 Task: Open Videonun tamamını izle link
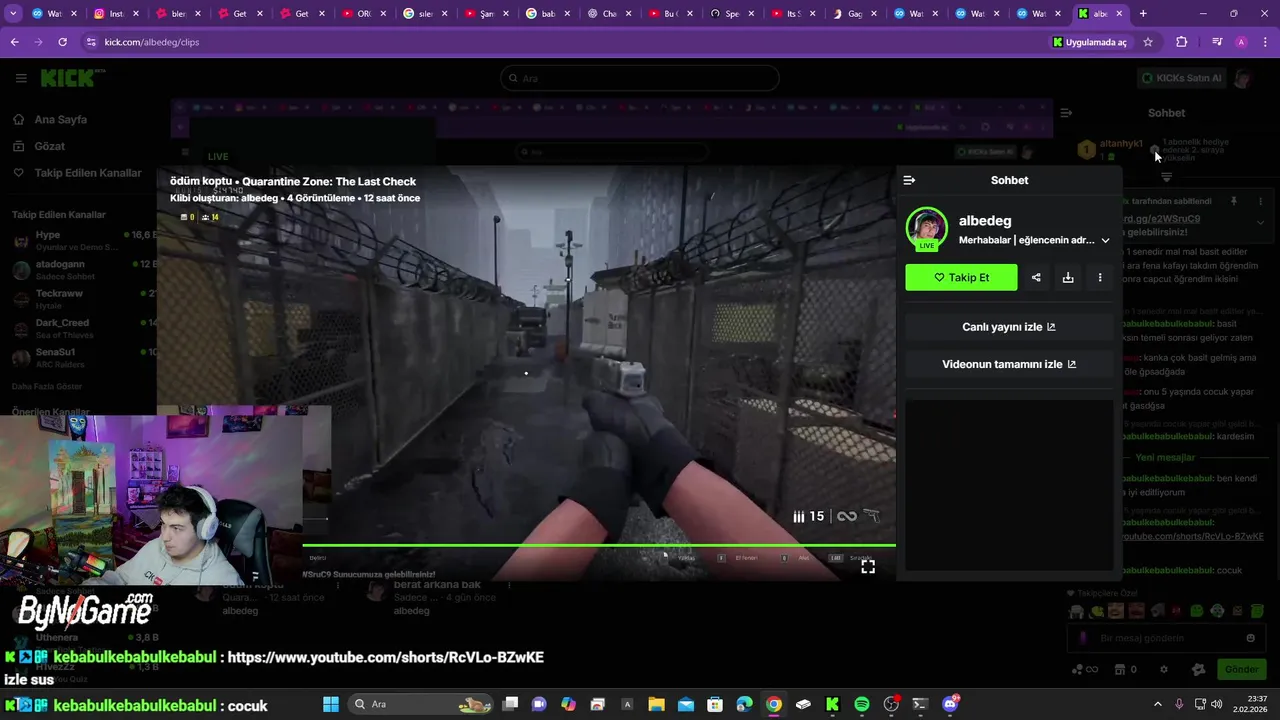(x=1009, y=364)
